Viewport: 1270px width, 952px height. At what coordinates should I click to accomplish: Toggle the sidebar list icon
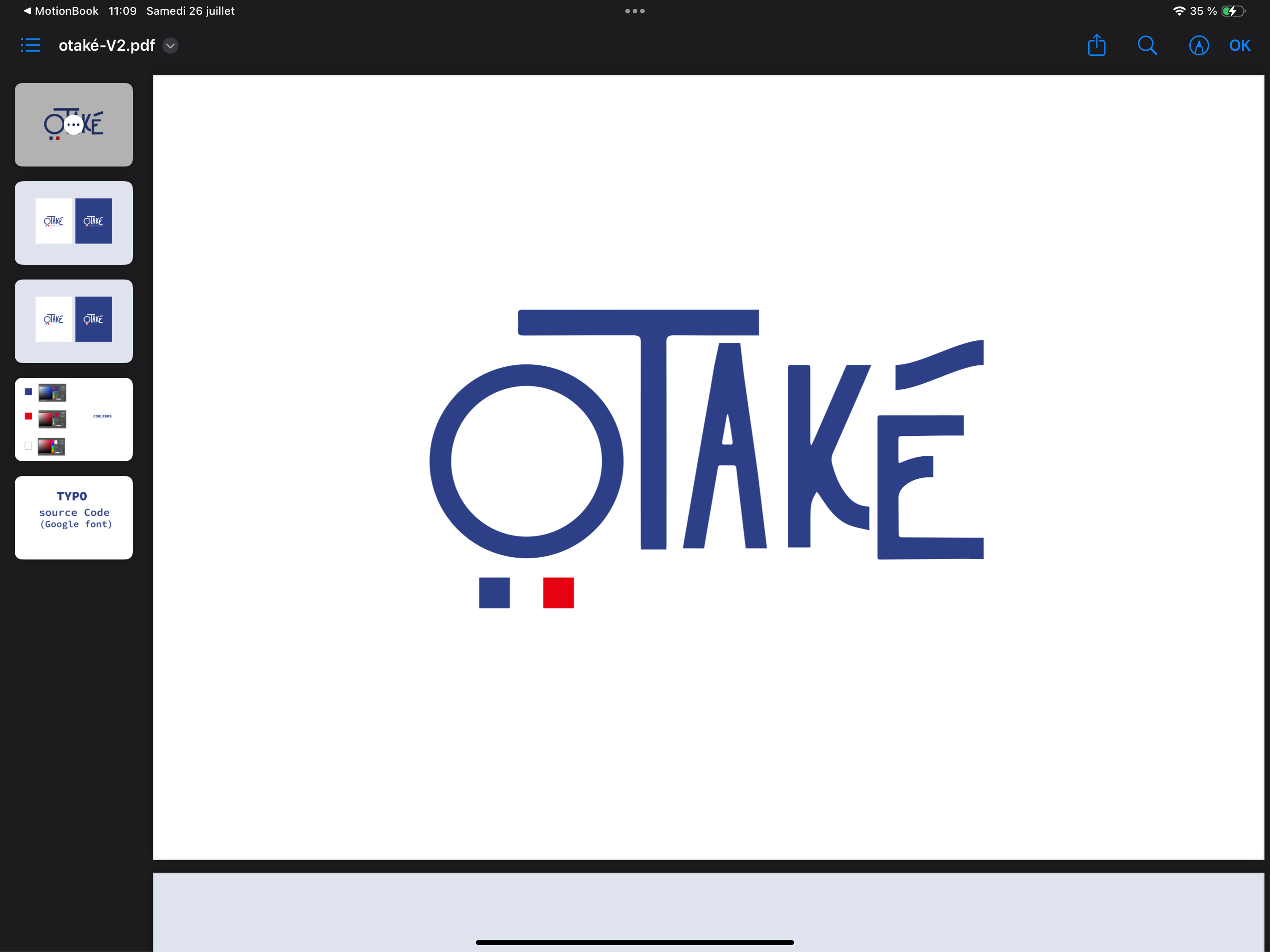pyautogui.click(x=30, y=45)
